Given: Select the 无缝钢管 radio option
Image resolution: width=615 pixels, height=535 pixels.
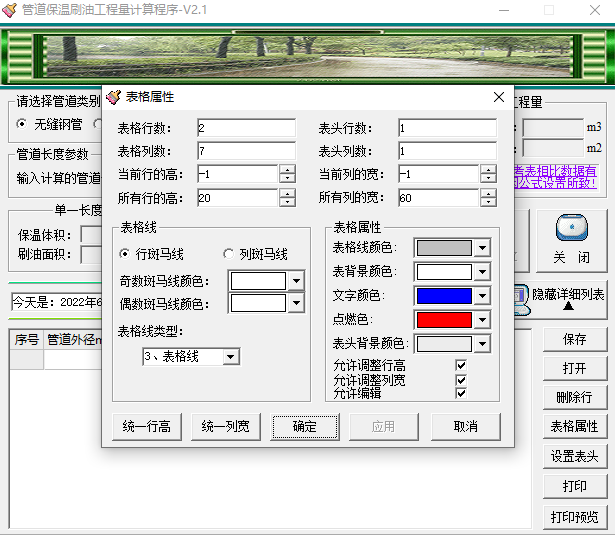Looking at the screenshot, I should point(22,124).
